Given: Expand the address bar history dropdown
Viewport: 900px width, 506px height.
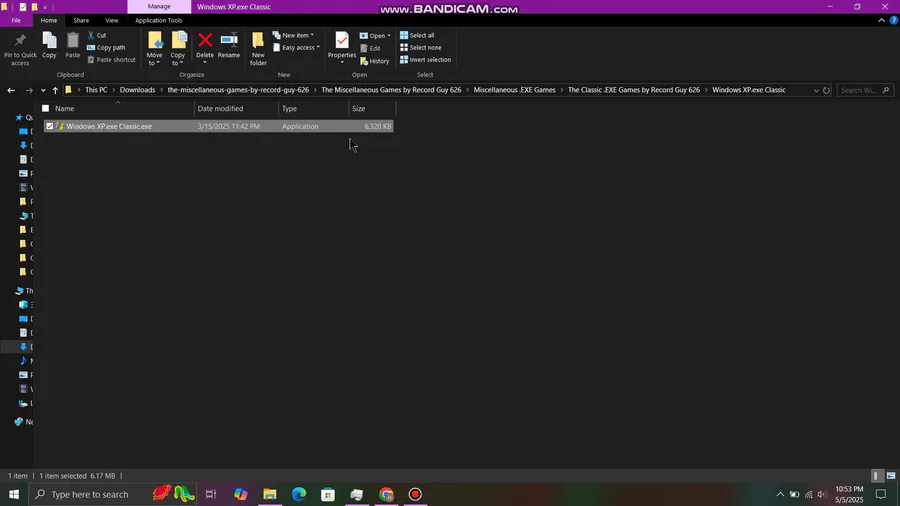Looking at the screenshot, I should click(x=816, y=90).
